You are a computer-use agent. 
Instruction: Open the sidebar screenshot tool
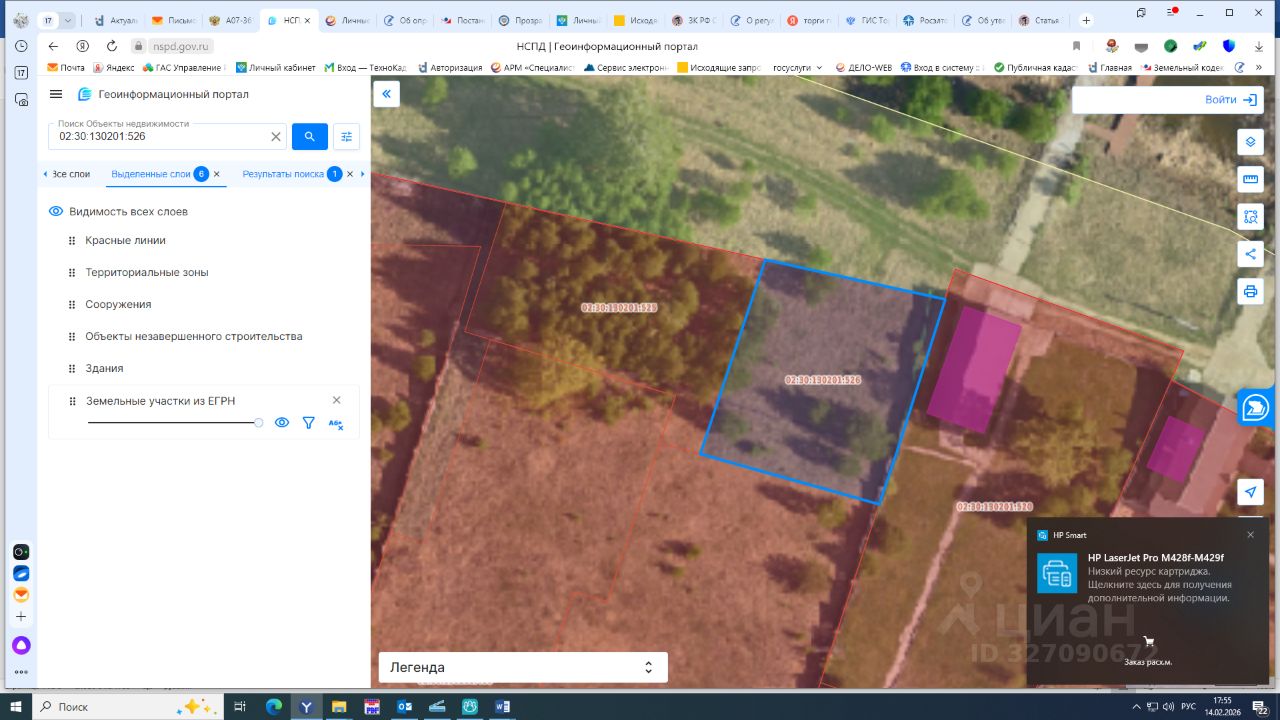pyautogui.click(x=21, y=99)
